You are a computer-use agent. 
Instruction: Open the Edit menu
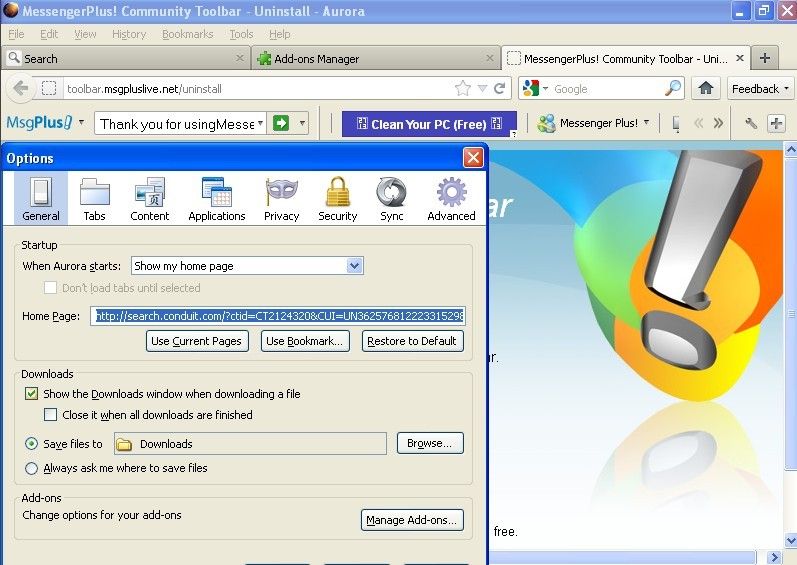49,34
